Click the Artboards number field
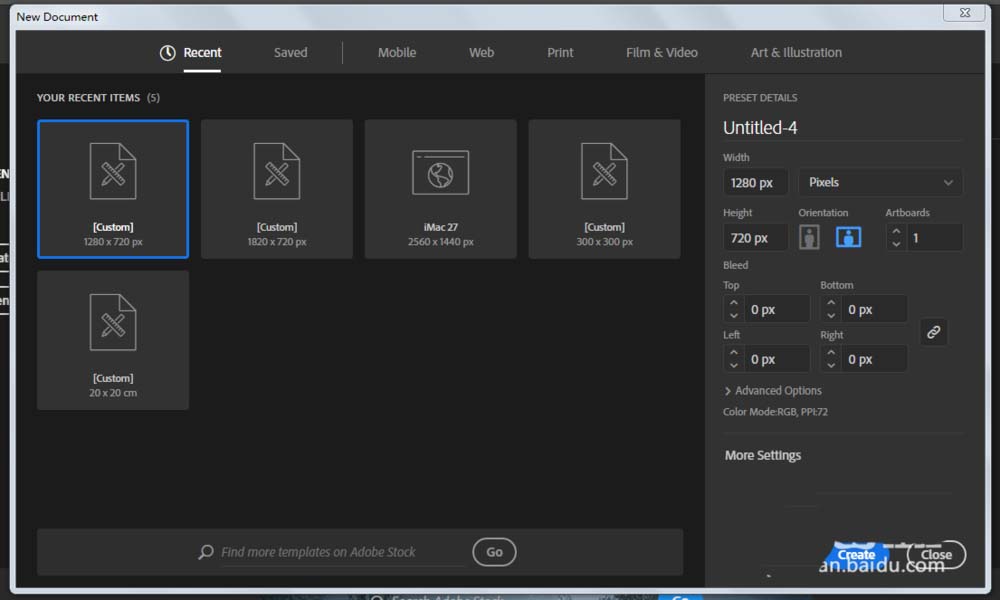 point(934,238)
